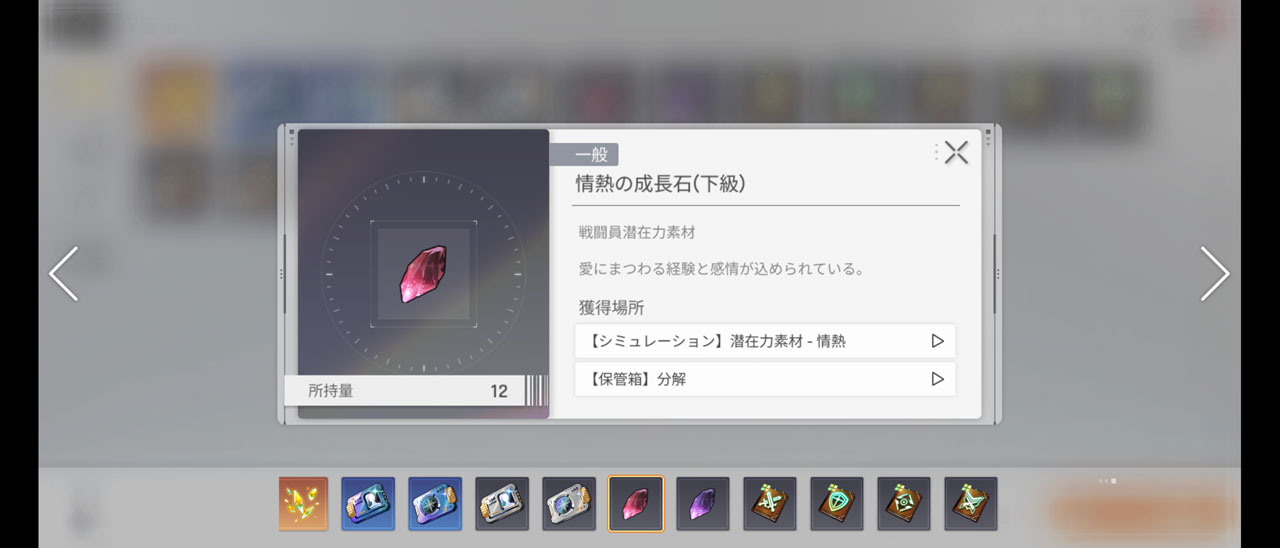Select the blue character portrait ticket
Screen dimensions: 1280x548
[x=368, y=504]
